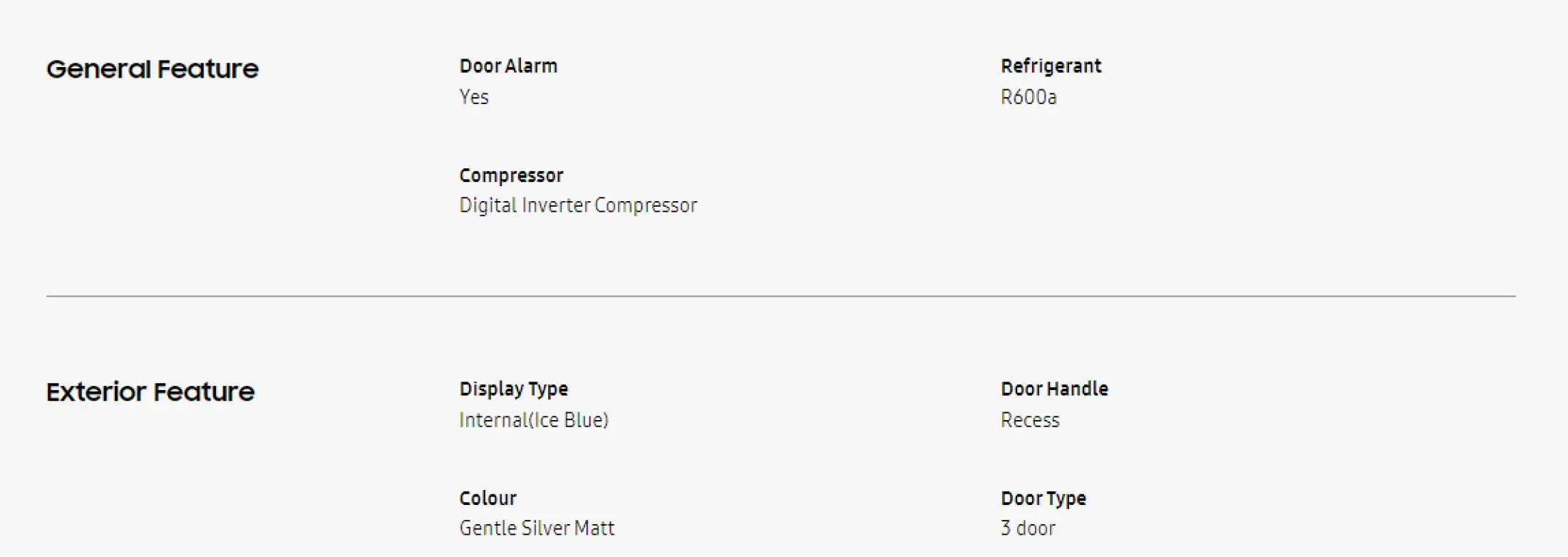The height and width of the screenshot is (557, 1568).
Task: Click the bold Compressor label
Action: (511, 175)
